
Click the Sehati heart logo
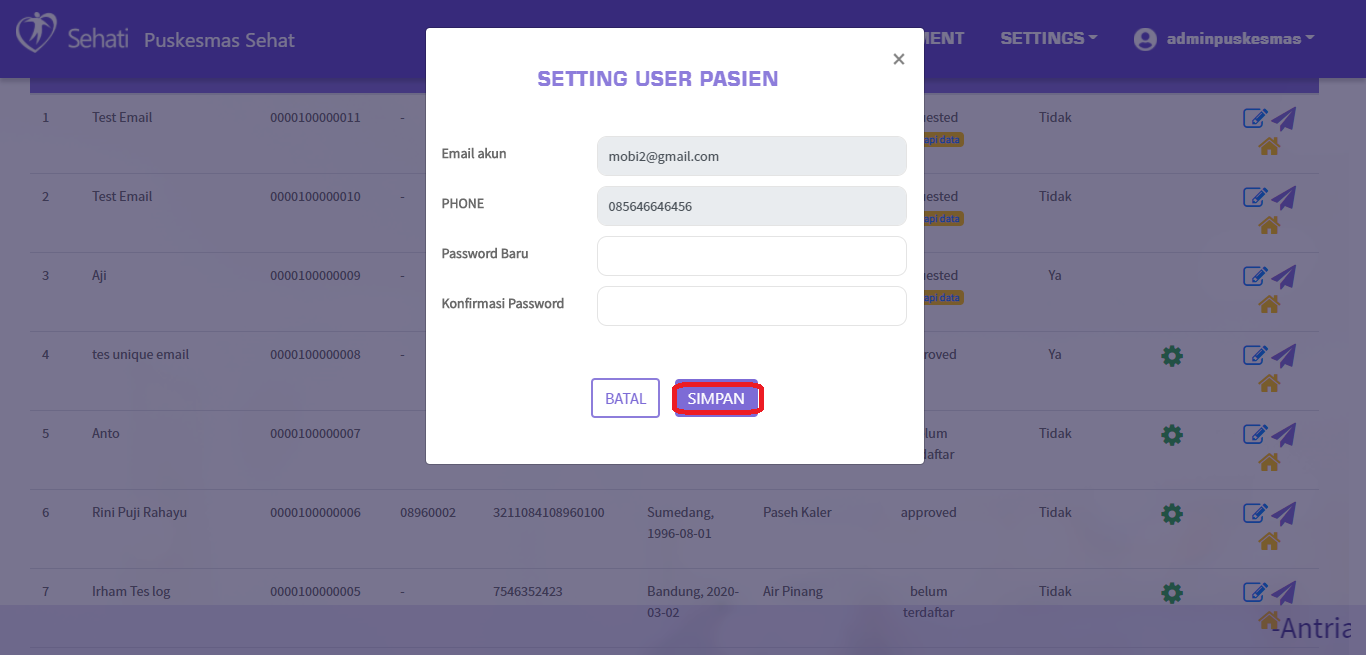(37, 33)
